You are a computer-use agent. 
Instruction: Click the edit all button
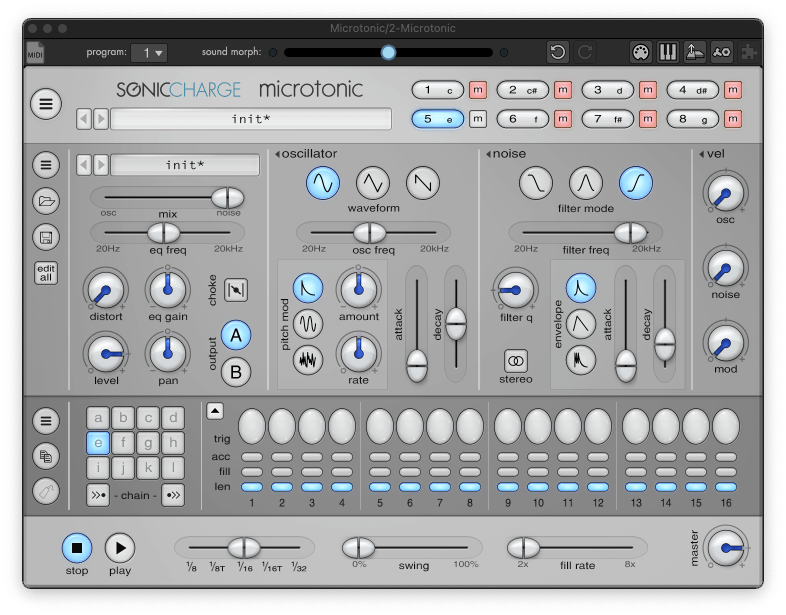click(46, 273)
